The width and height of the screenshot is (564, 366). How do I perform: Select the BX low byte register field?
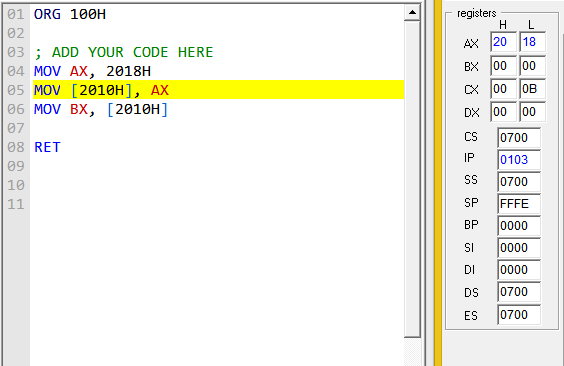pyautogui.click(x=532, y=66)
